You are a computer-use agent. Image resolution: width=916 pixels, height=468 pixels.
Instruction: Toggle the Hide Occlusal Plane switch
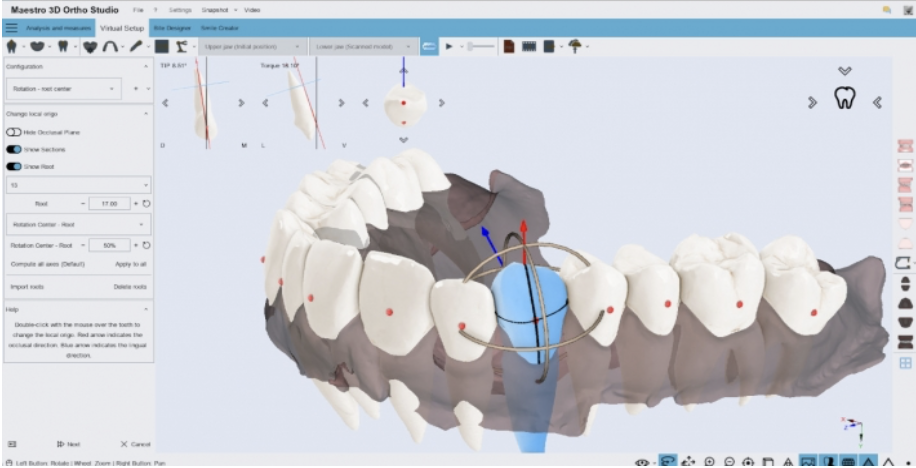point(14,131)
